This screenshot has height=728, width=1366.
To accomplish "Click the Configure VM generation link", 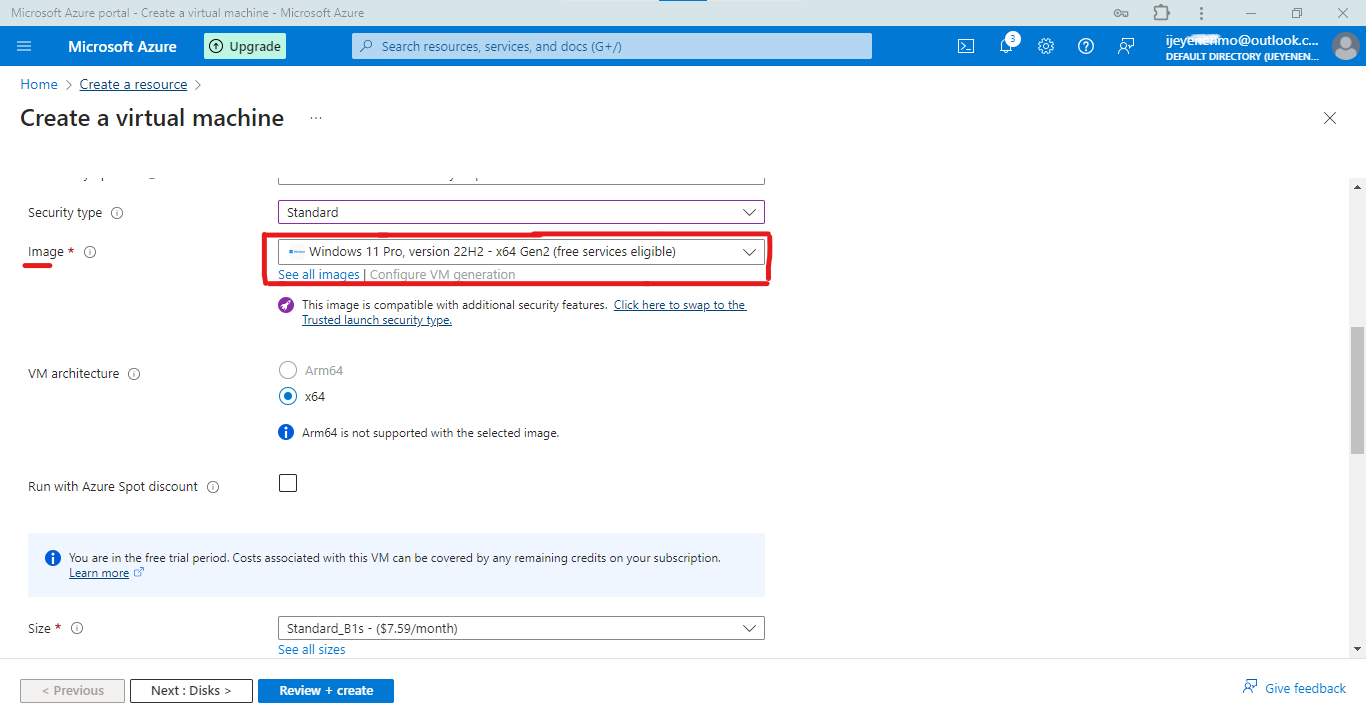I will click(x=443, y=275).
